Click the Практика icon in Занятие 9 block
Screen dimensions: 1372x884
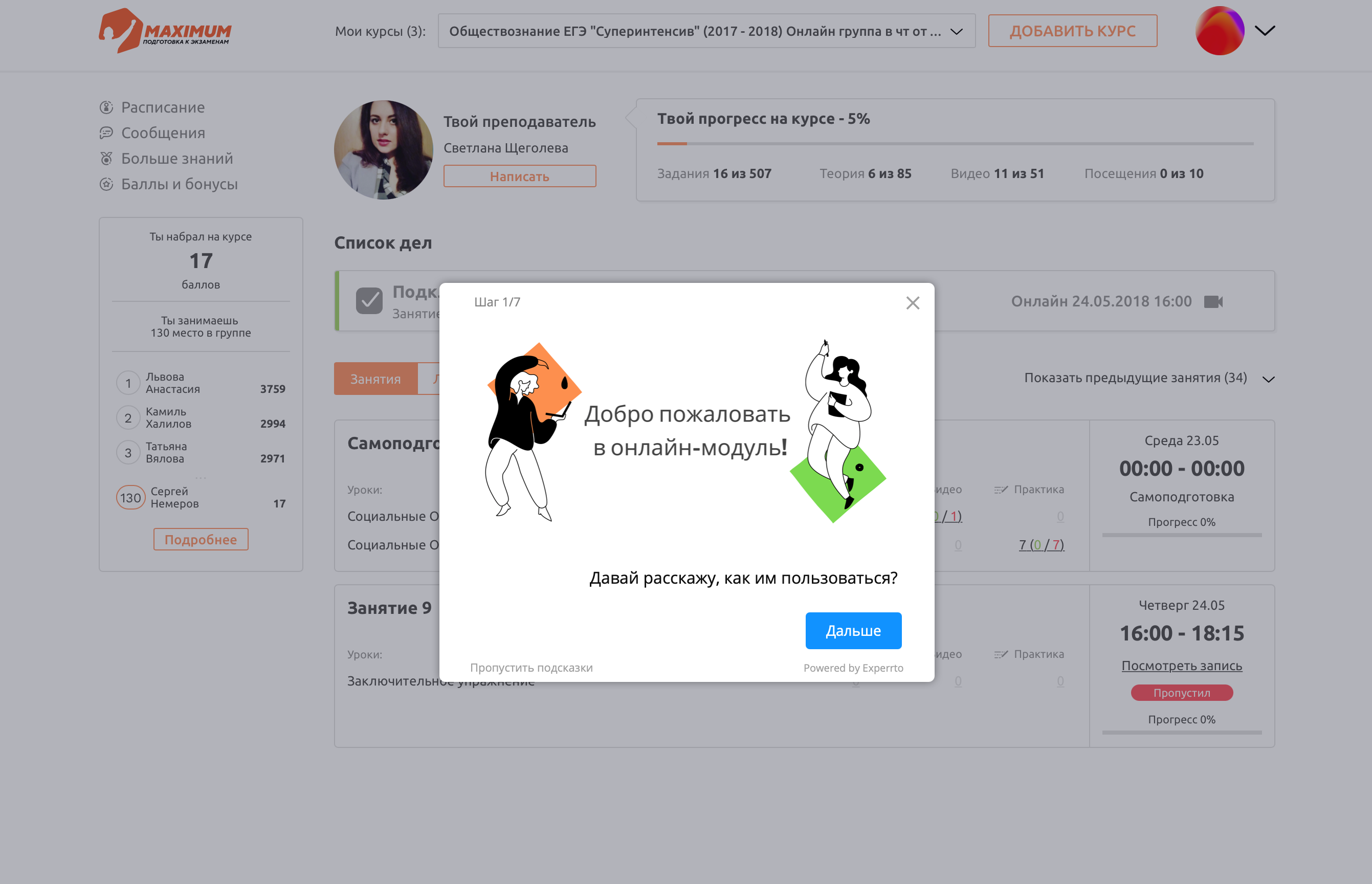1001,654
